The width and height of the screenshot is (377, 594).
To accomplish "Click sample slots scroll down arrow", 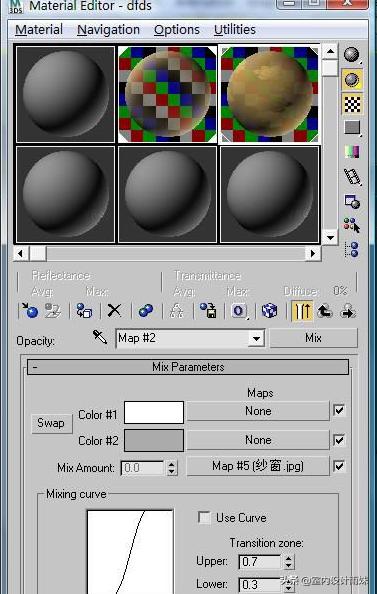I will (330, 238).
